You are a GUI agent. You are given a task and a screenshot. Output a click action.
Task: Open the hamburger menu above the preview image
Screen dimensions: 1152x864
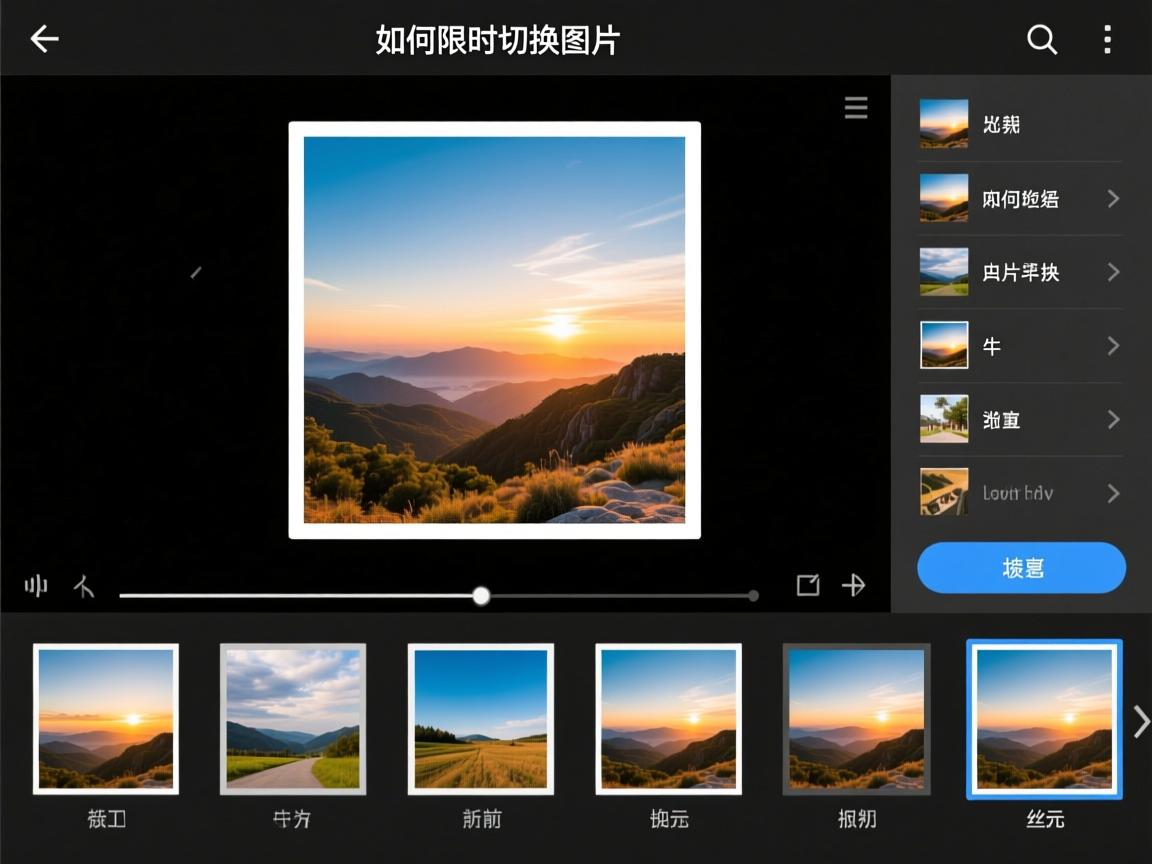856,108
